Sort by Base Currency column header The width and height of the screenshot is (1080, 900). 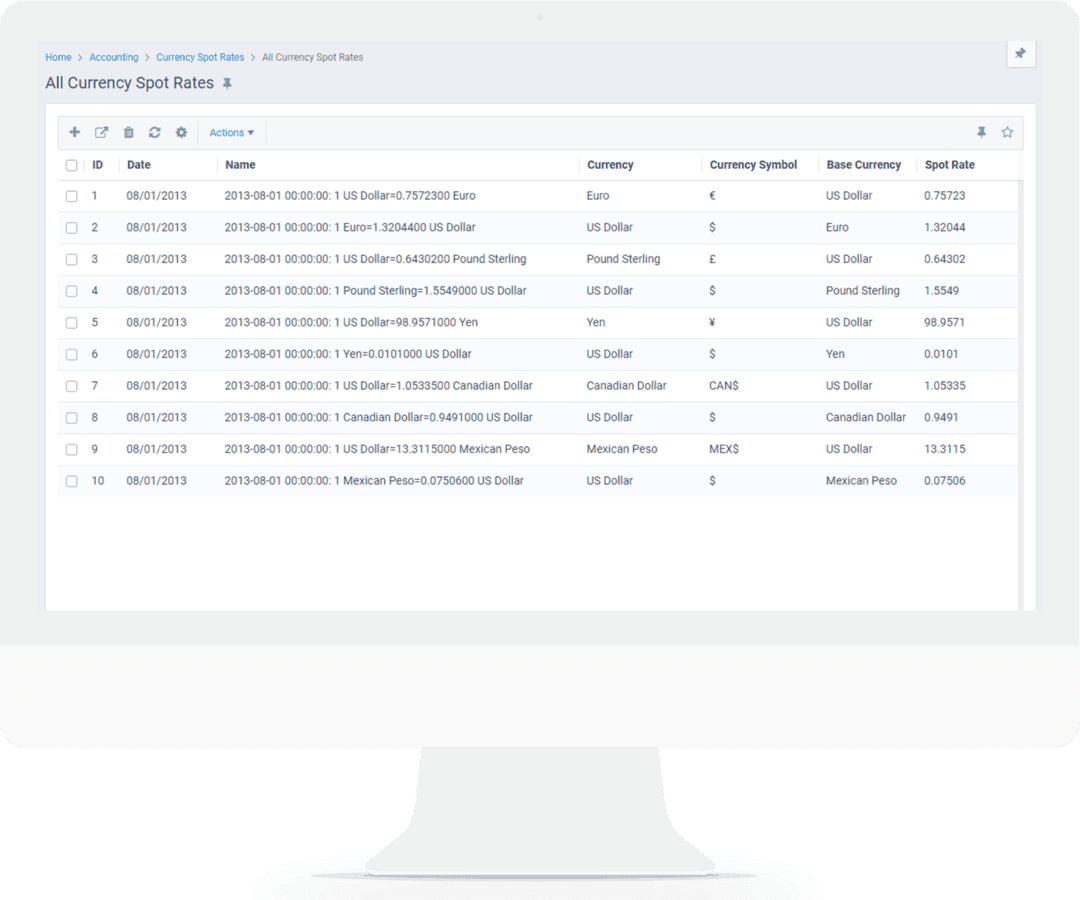(864, 165)
